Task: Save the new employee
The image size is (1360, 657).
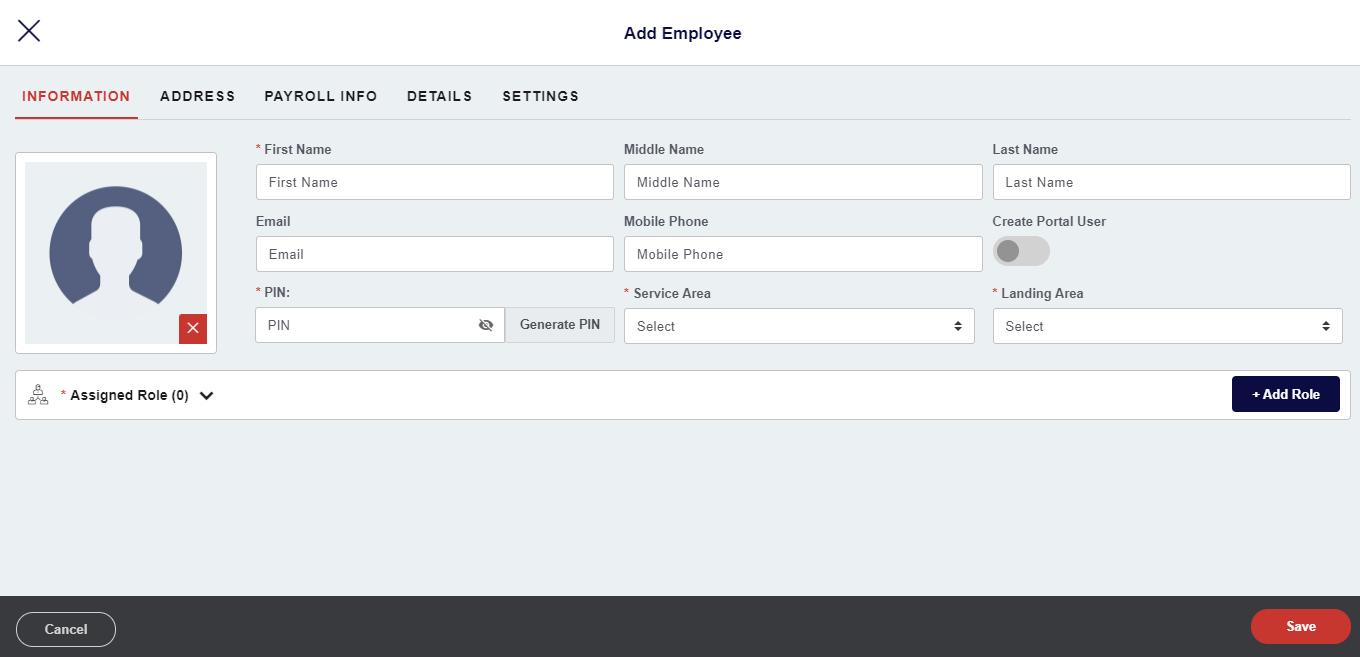Action: (x=1301, y=626)
